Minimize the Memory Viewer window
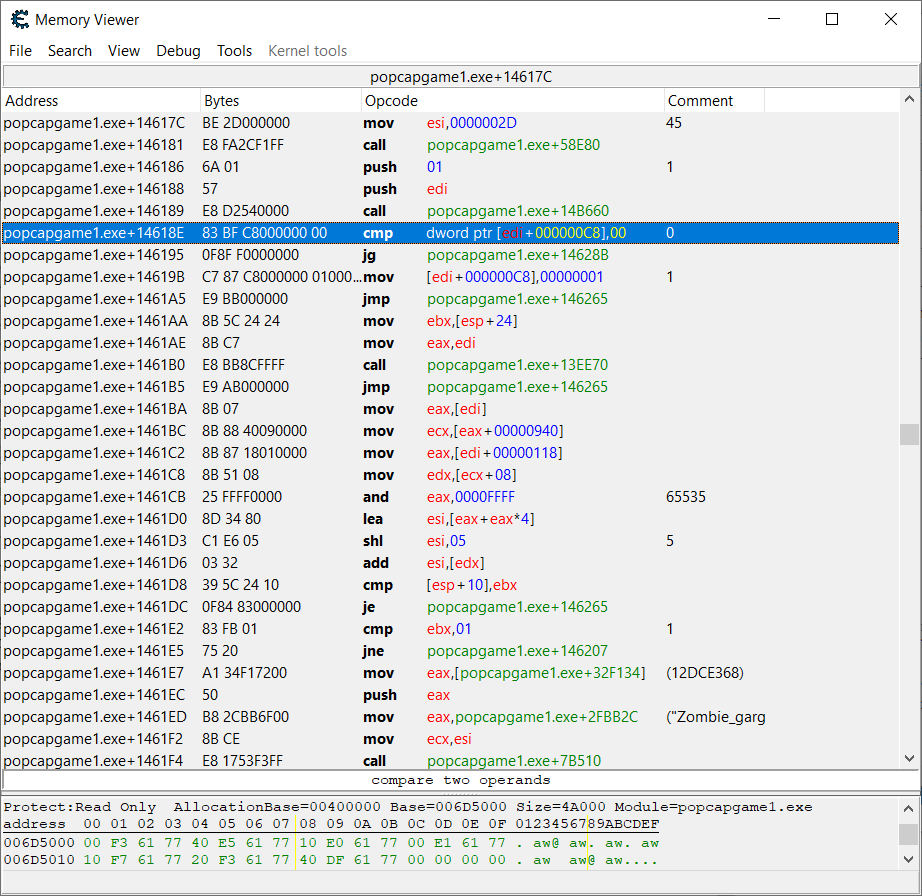The image size is (922, 896). (x=774, y=19)
